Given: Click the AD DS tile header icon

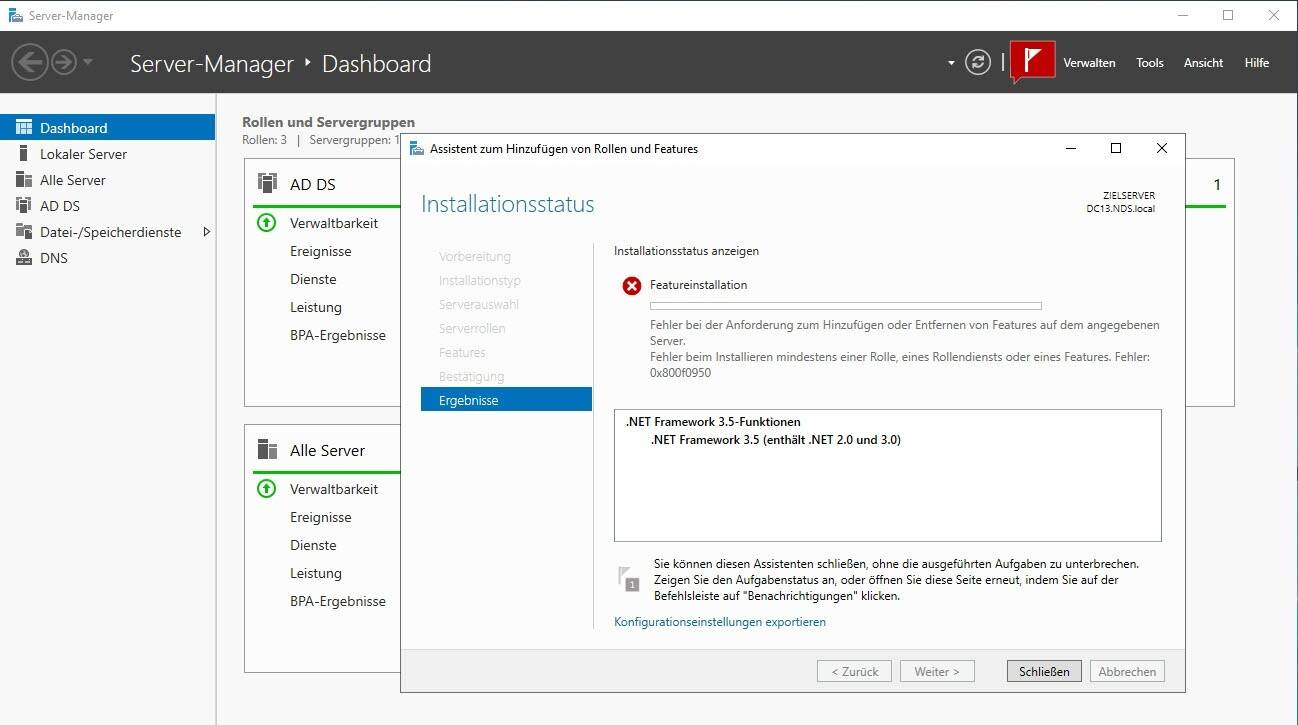Looking at the screenshot, I should pyautogui.click(x=267, y=184).
